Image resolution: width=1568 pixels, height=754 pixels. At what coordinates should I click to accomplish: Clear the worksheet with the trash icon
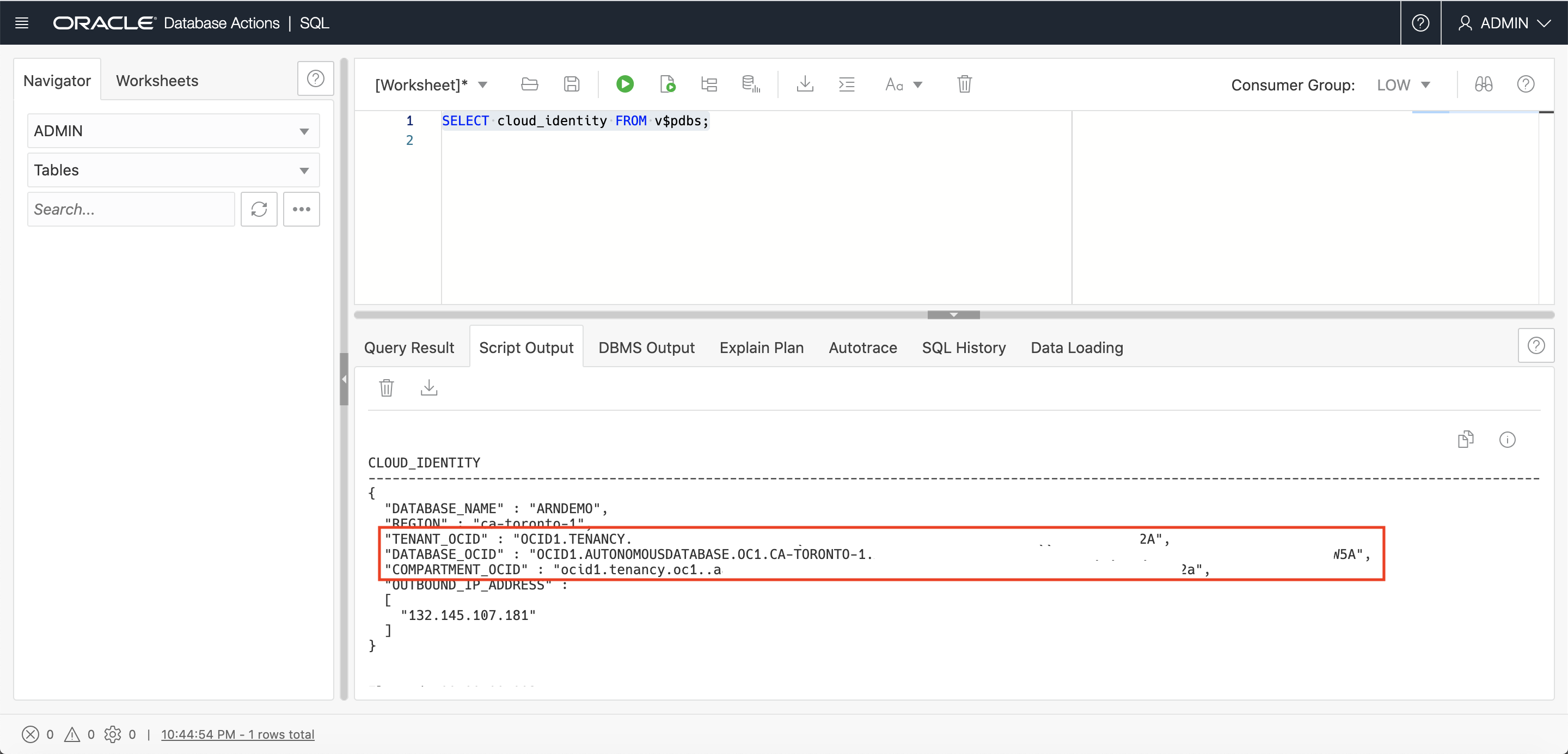point(964,84)
